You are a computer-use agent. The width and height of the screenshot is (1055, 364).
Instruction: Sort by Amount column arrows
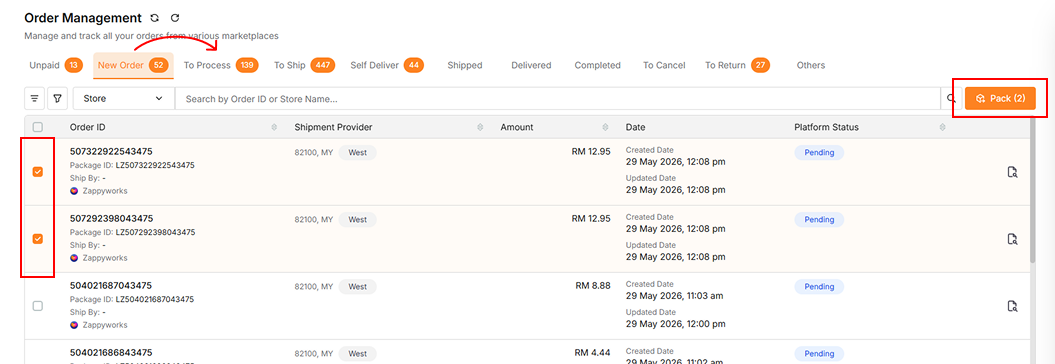606,127
